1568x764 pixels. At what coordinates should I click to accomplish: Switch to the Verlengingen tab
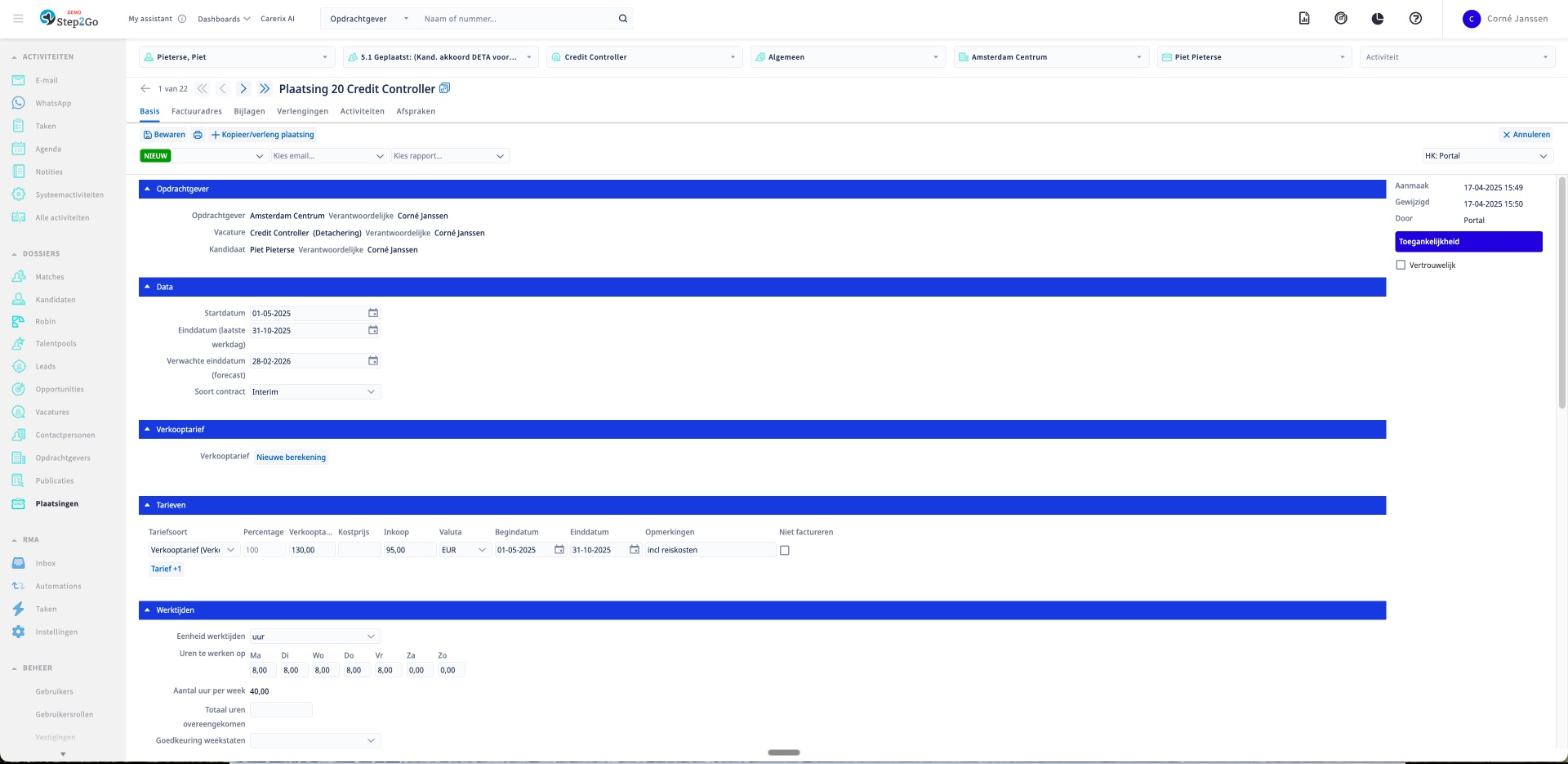click(302, 111)
